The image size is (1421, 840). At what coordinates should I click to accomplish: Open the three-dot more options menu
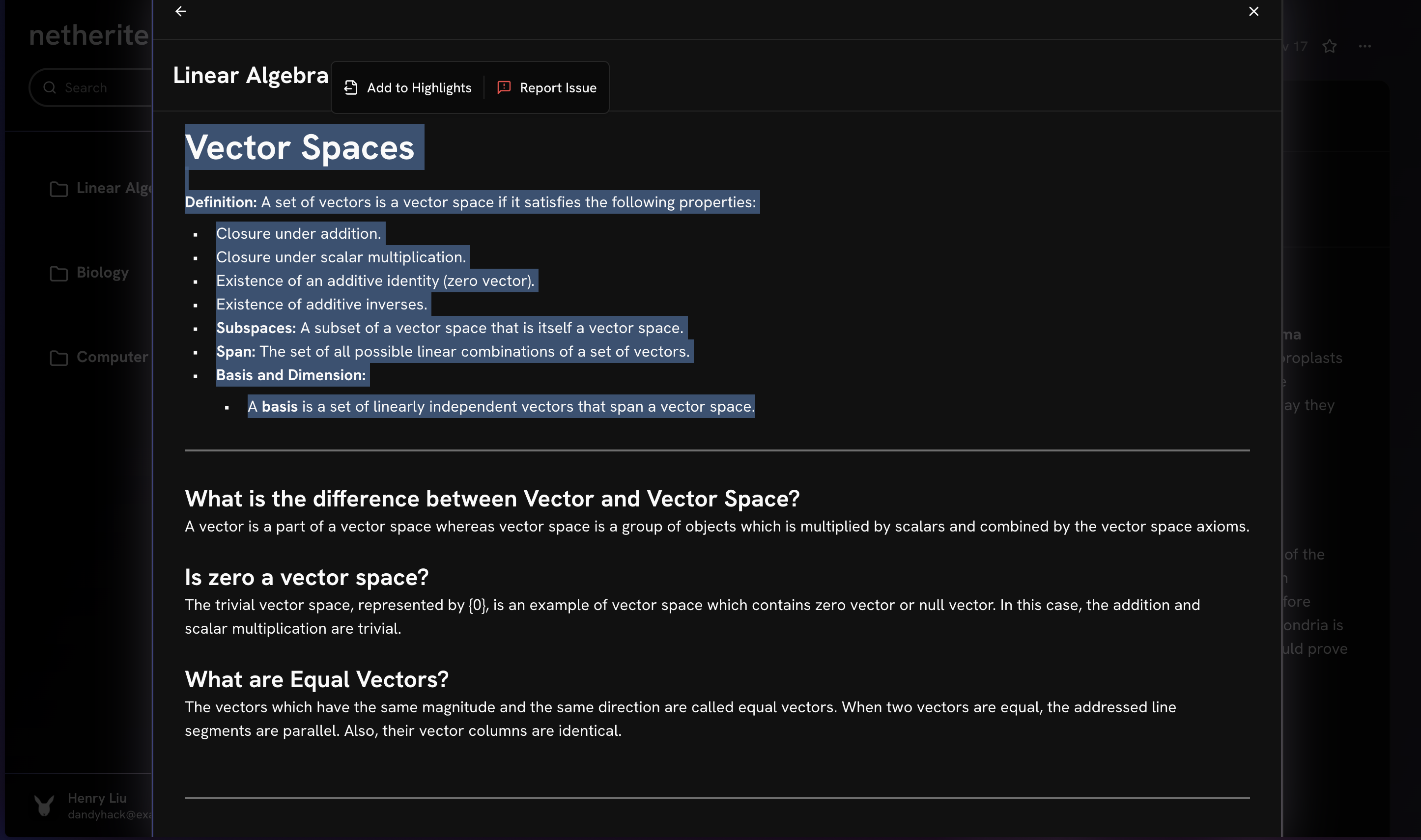tap(1364, 46)
